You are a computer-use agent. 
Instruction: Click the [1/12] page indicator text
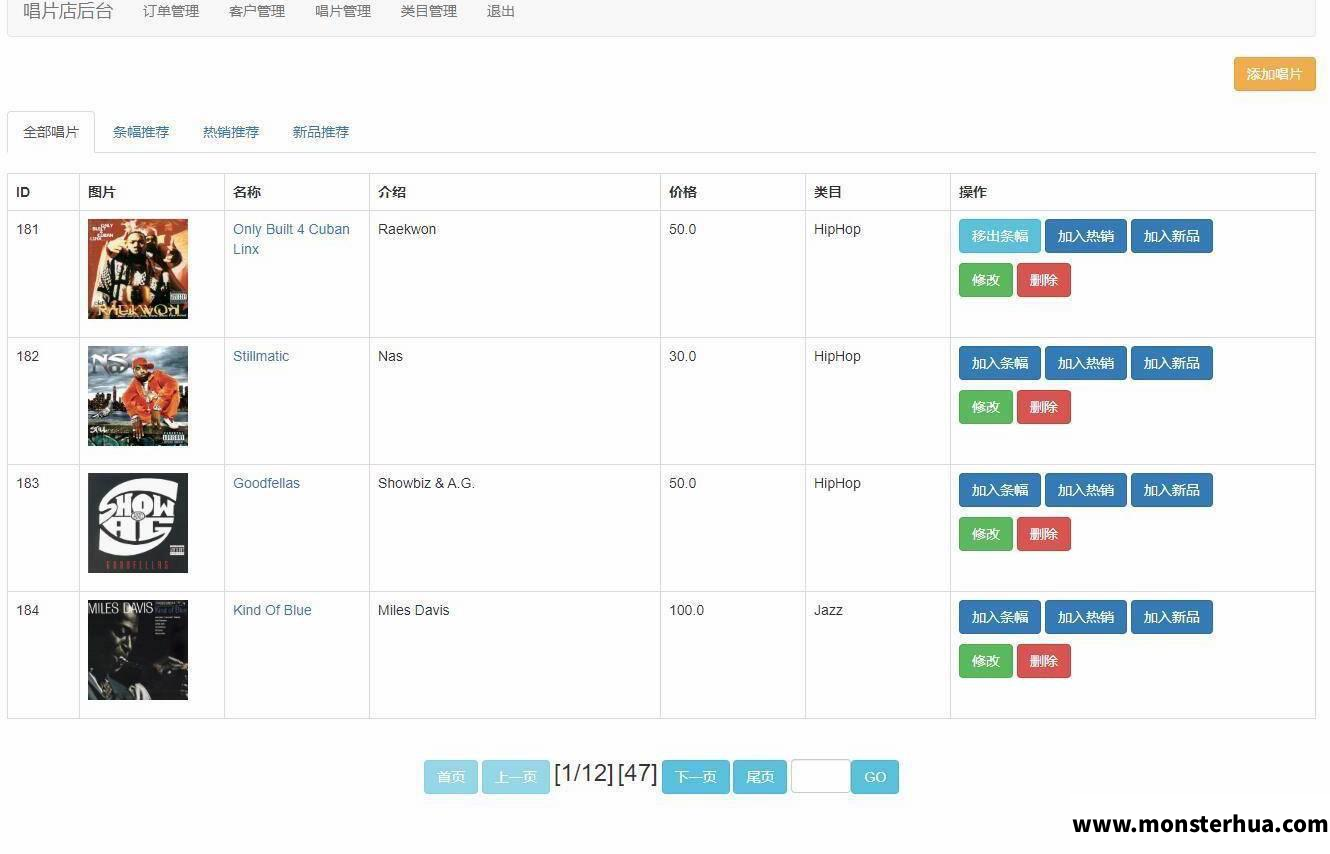tap(584, 773)
